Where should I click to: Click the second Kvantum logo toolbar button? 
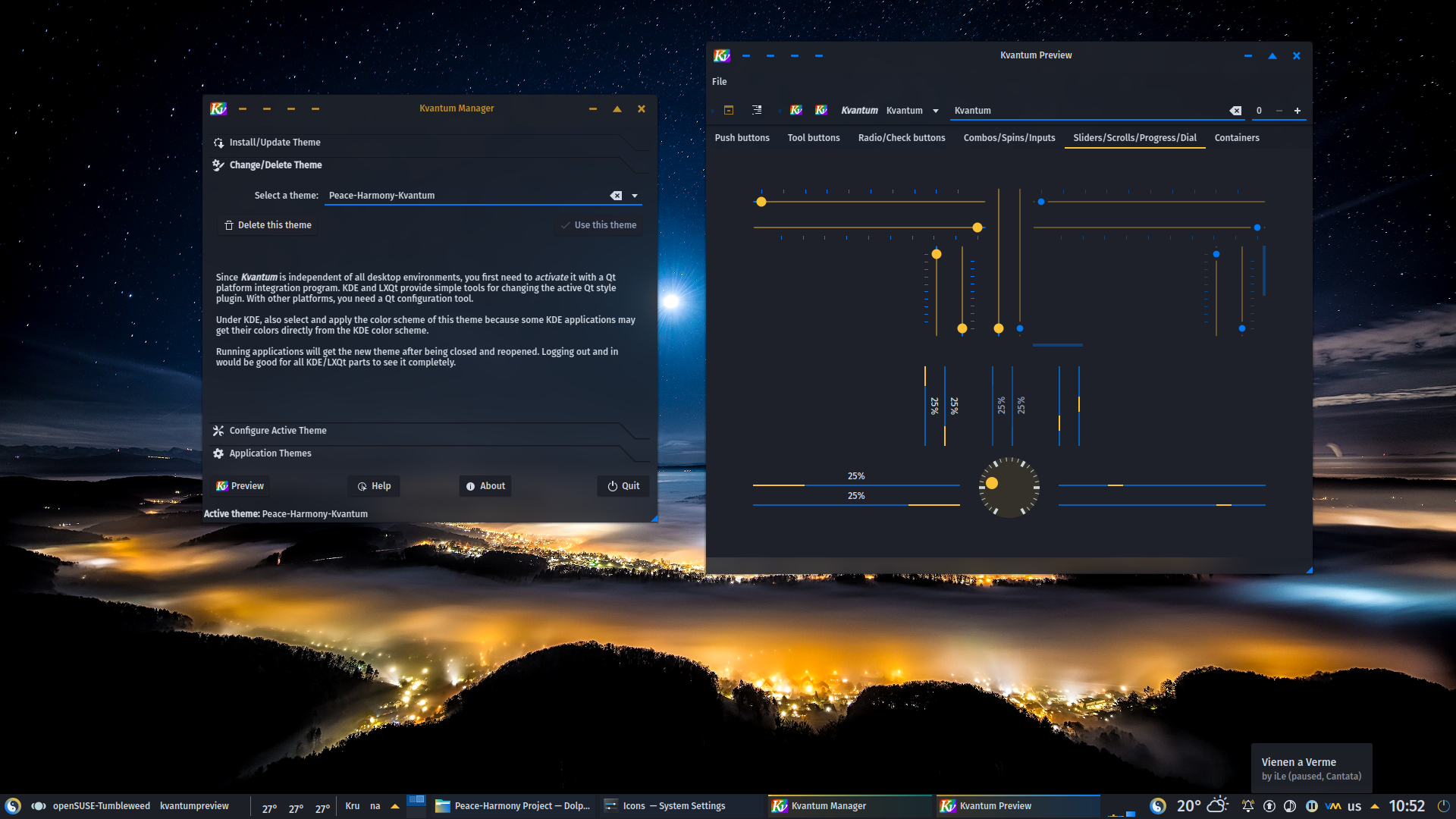click(821, 110)
